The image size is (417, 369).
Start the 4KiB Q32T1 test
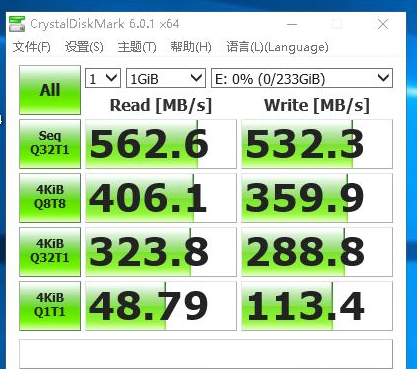tap(50, 252)
